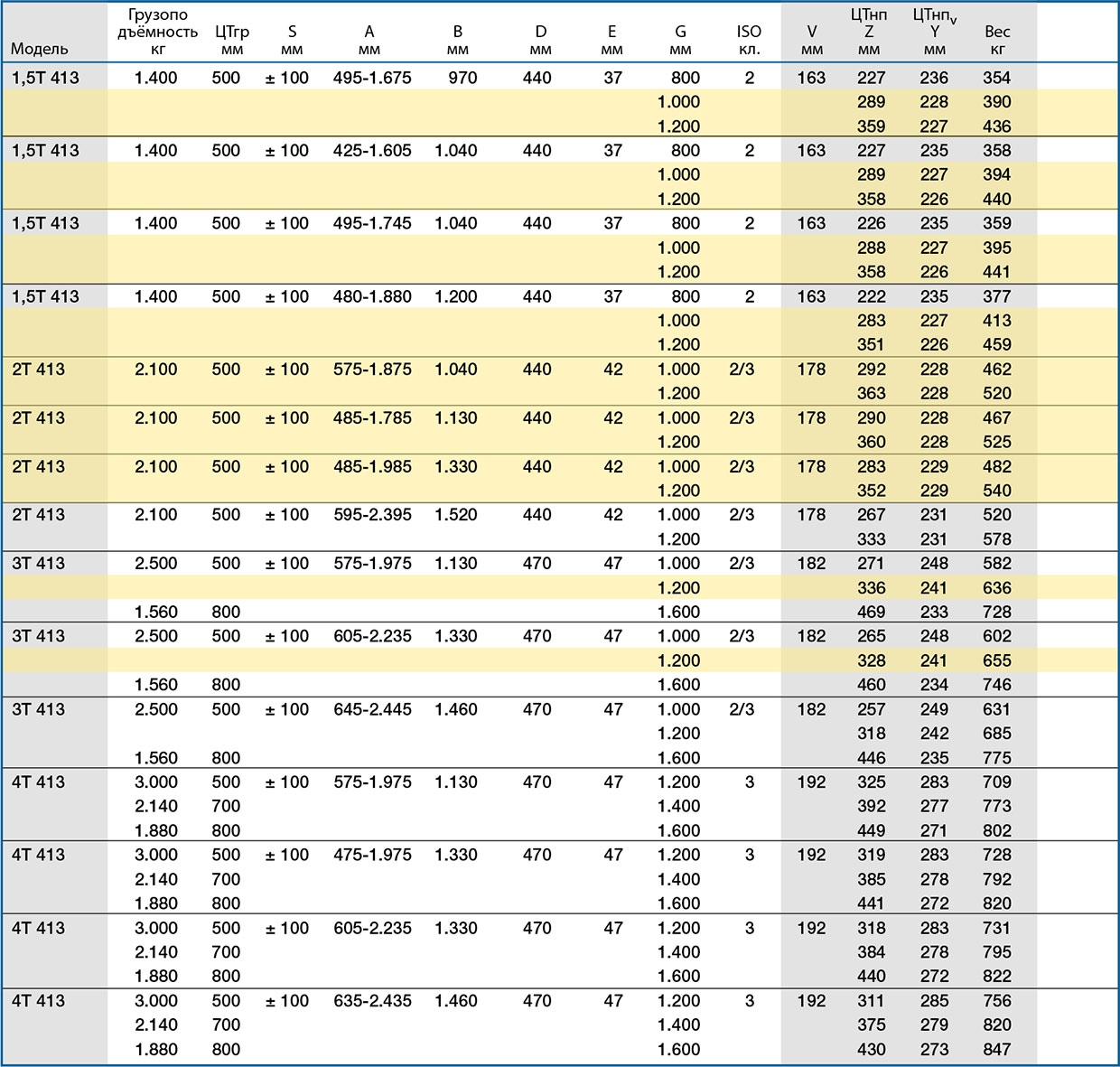Click the weight value '731'

point(997,928)
